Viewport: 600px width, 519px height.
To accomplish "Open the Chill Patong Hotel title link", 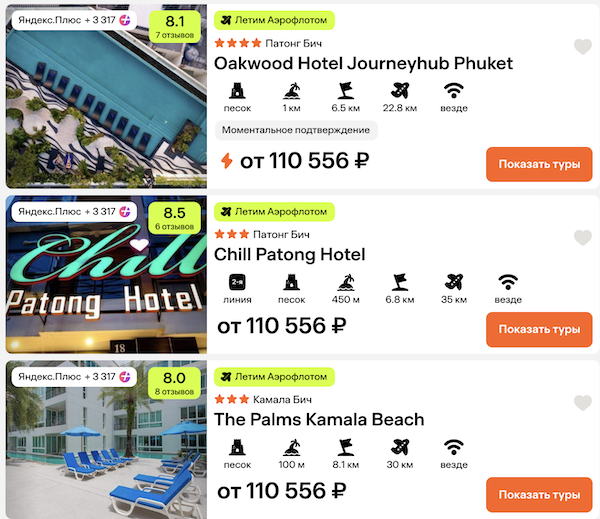I will [x=290, y=255].
